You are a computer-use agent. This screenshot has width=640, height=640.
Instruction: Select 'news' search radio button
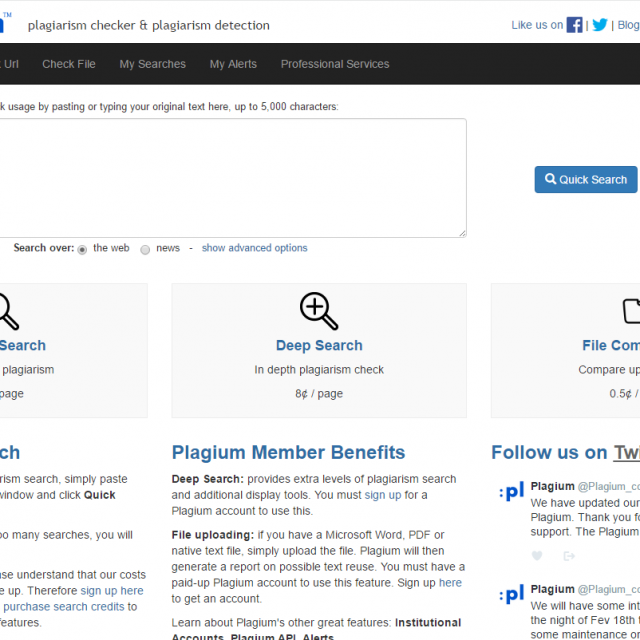click(x=145, y=249)
